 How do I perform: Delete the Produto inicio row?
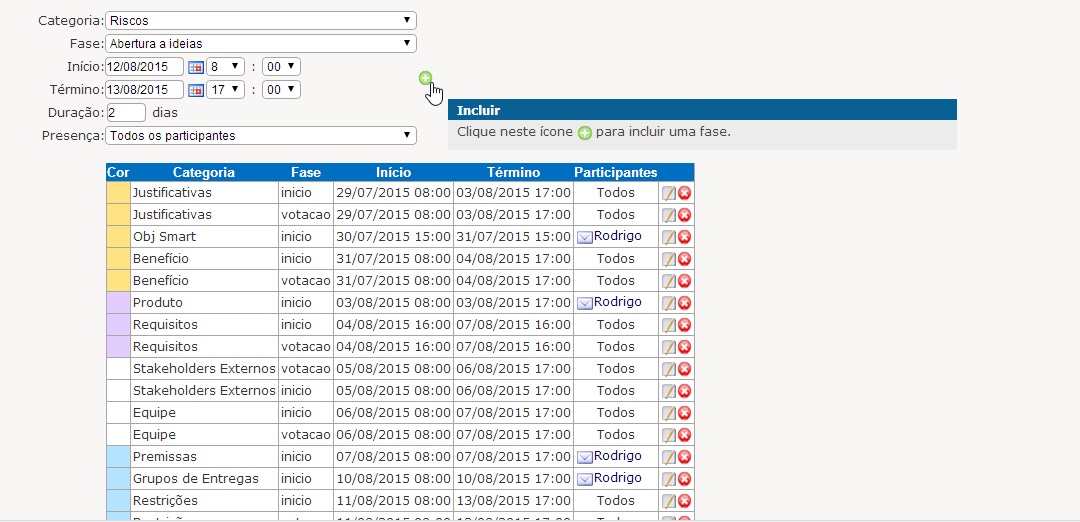click(685, 303)
